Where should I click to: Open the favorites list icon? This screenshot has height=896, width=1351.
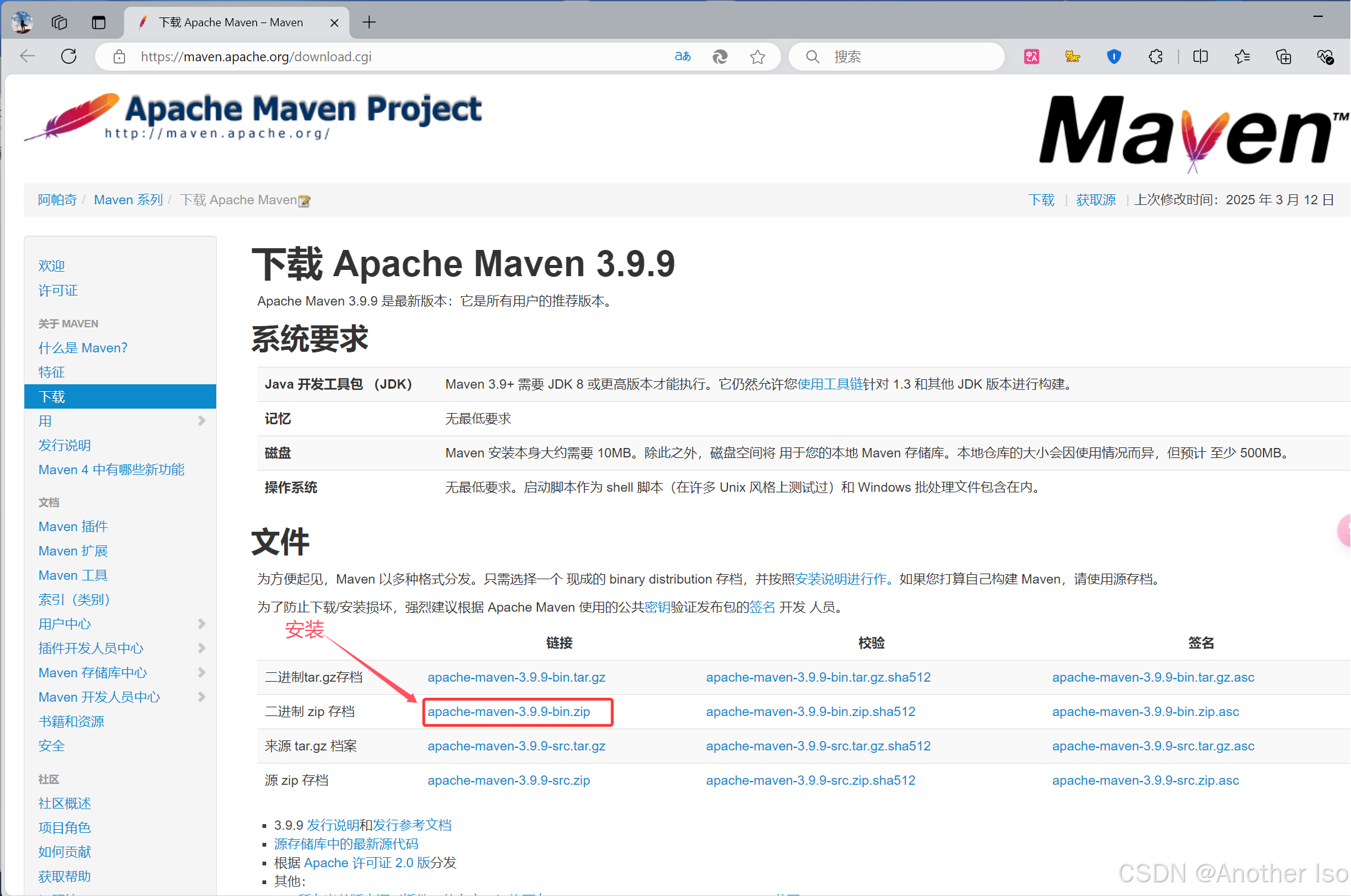pos(1242,57)
